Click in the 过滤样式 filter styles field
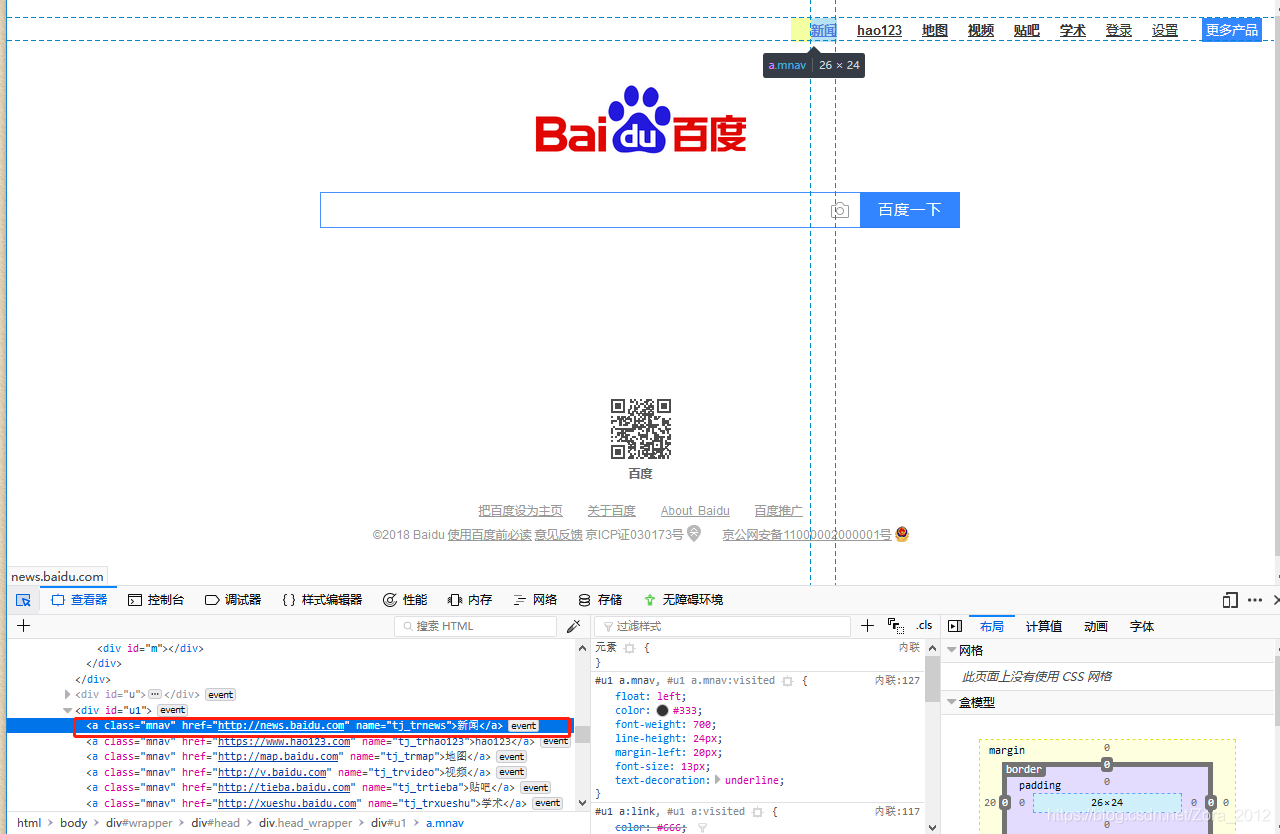Viewport: 1280px width, 834px height. [722, 626]
